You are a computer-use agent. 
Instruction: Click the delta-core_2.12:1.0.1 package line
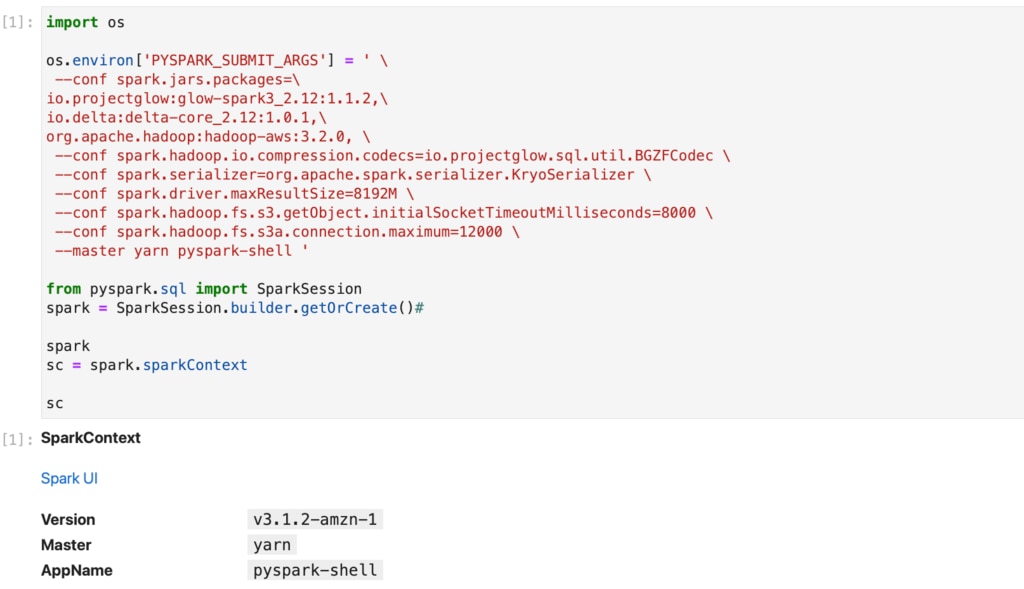click(x=186, y=118)
